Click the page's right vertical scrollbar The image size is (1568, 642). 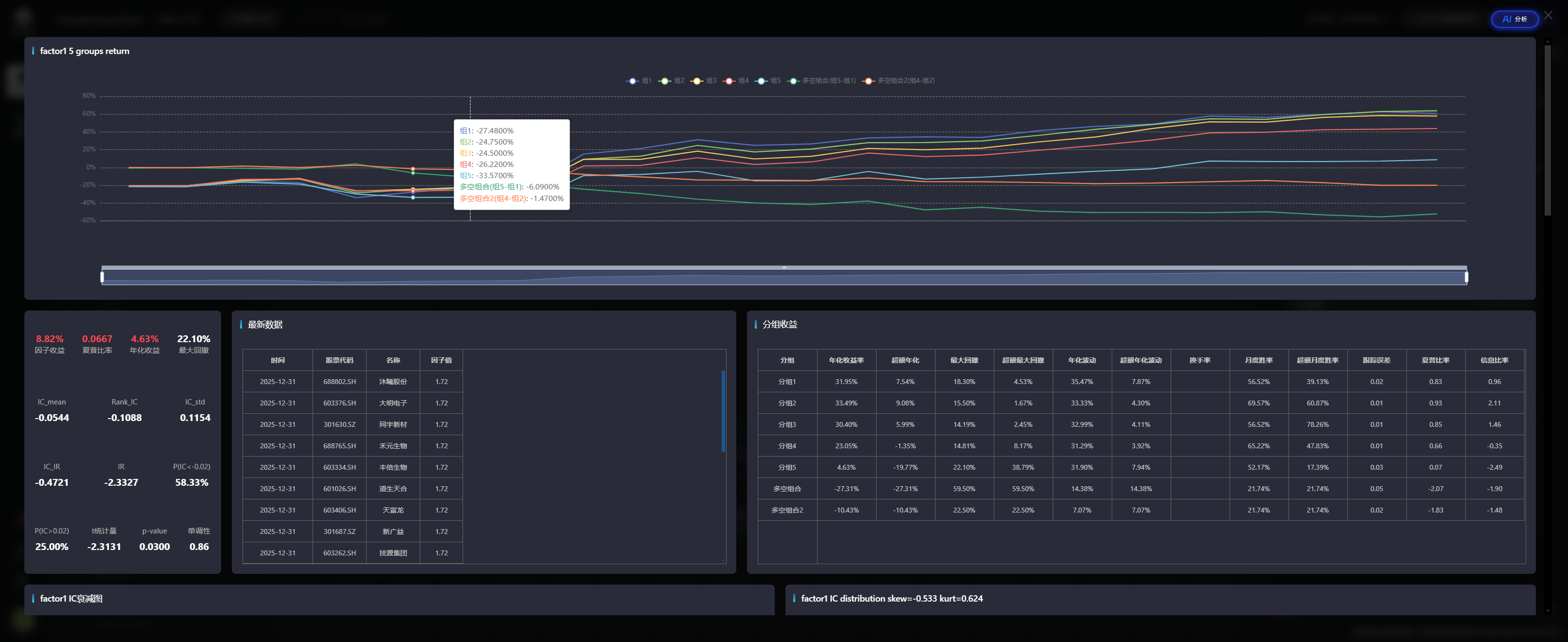pos(1548,131)
